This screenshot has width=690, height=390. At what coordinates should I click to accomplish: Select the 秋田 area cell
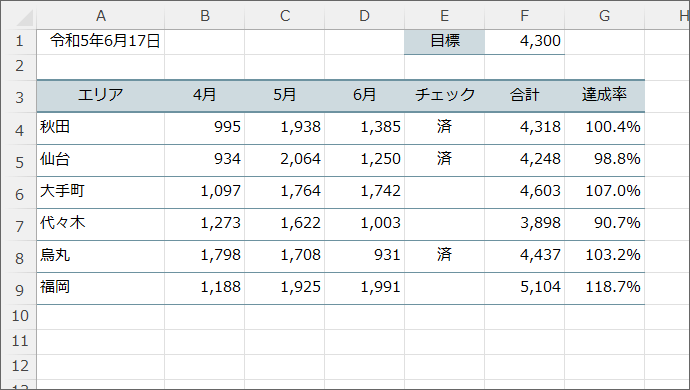pos(101,128)
